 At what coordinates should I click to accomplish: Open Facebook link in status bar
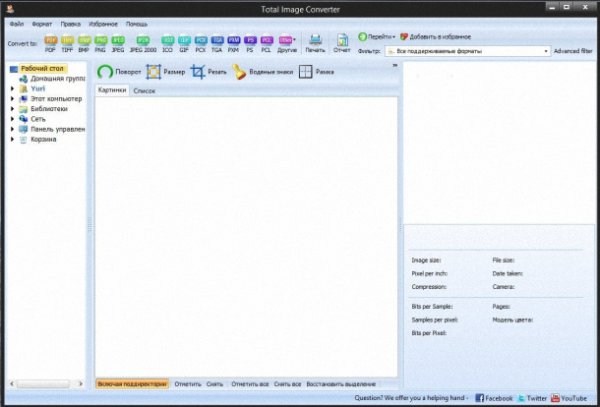click(494, 398)
